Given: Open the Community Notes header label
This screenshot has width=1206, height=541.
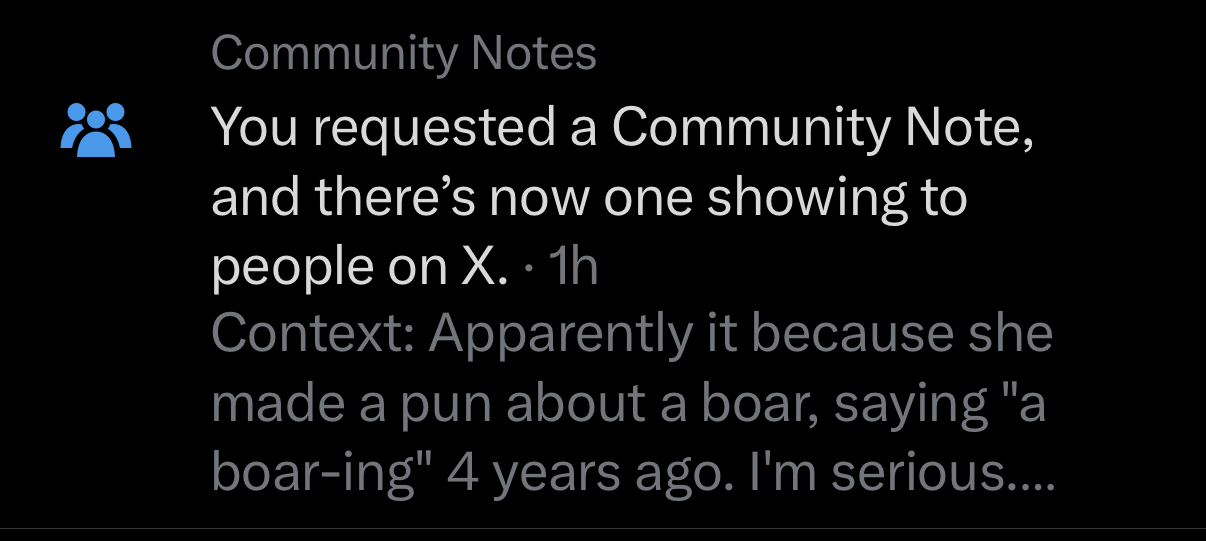Looking at the screenshot, I should [x=404, y=53].
